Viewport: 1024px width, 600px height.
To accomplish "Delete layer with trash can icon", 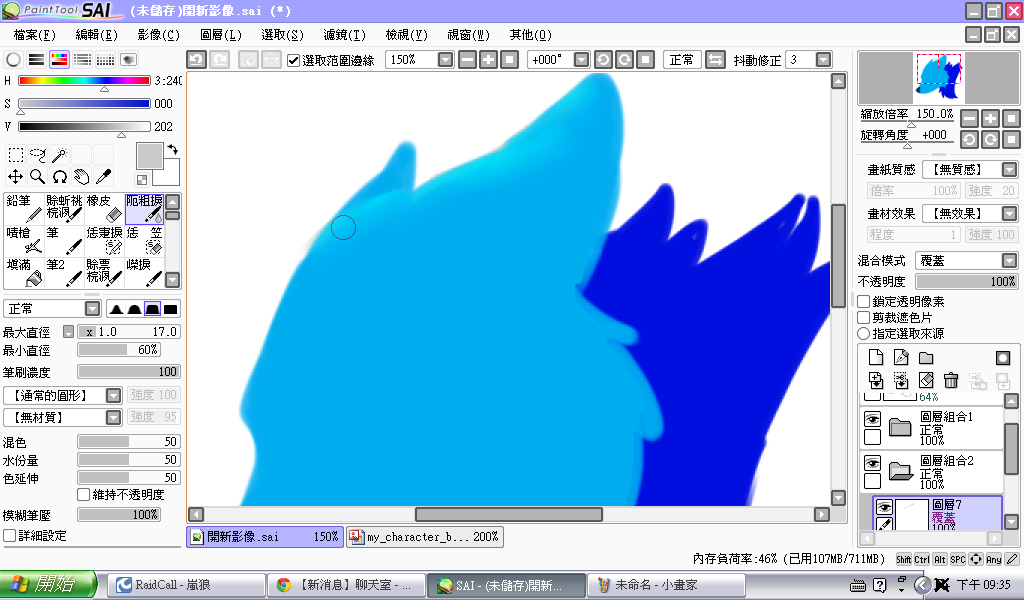I will tap(951, 380).
